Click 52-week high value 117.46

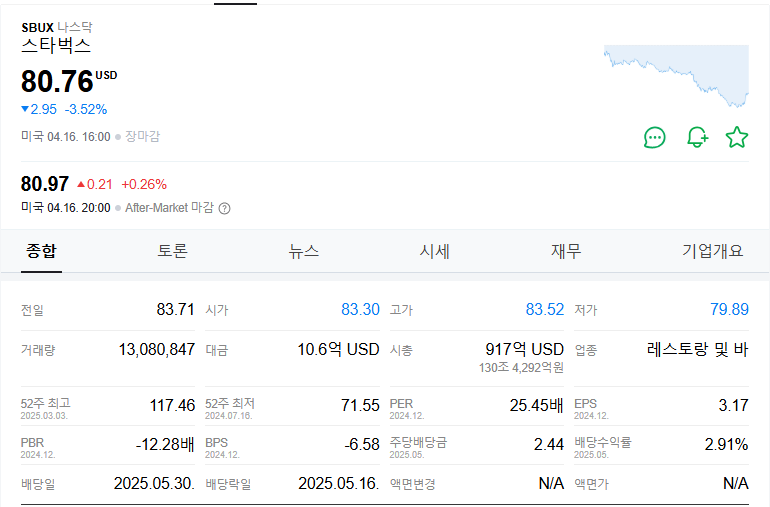click(x=172, y=405)
